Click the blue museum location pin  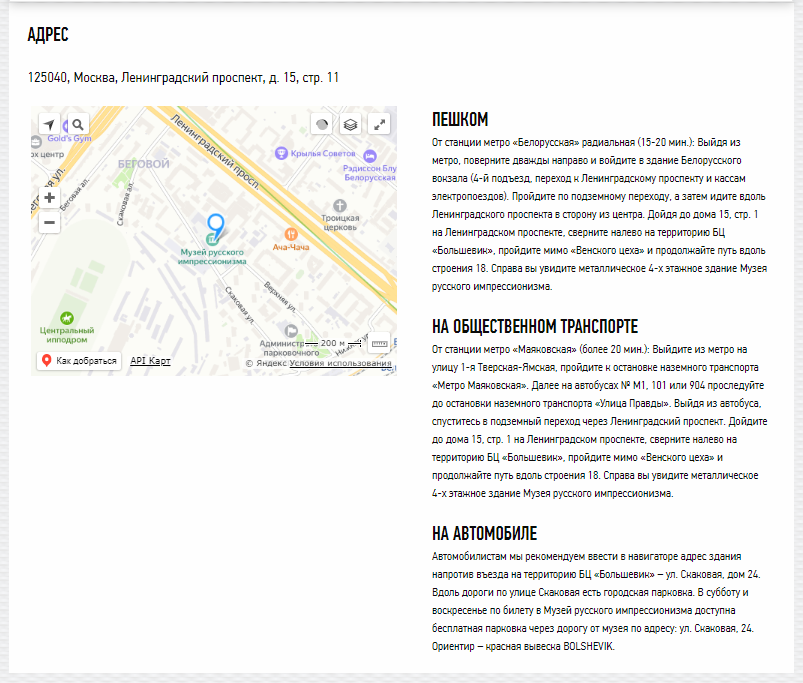216,226
